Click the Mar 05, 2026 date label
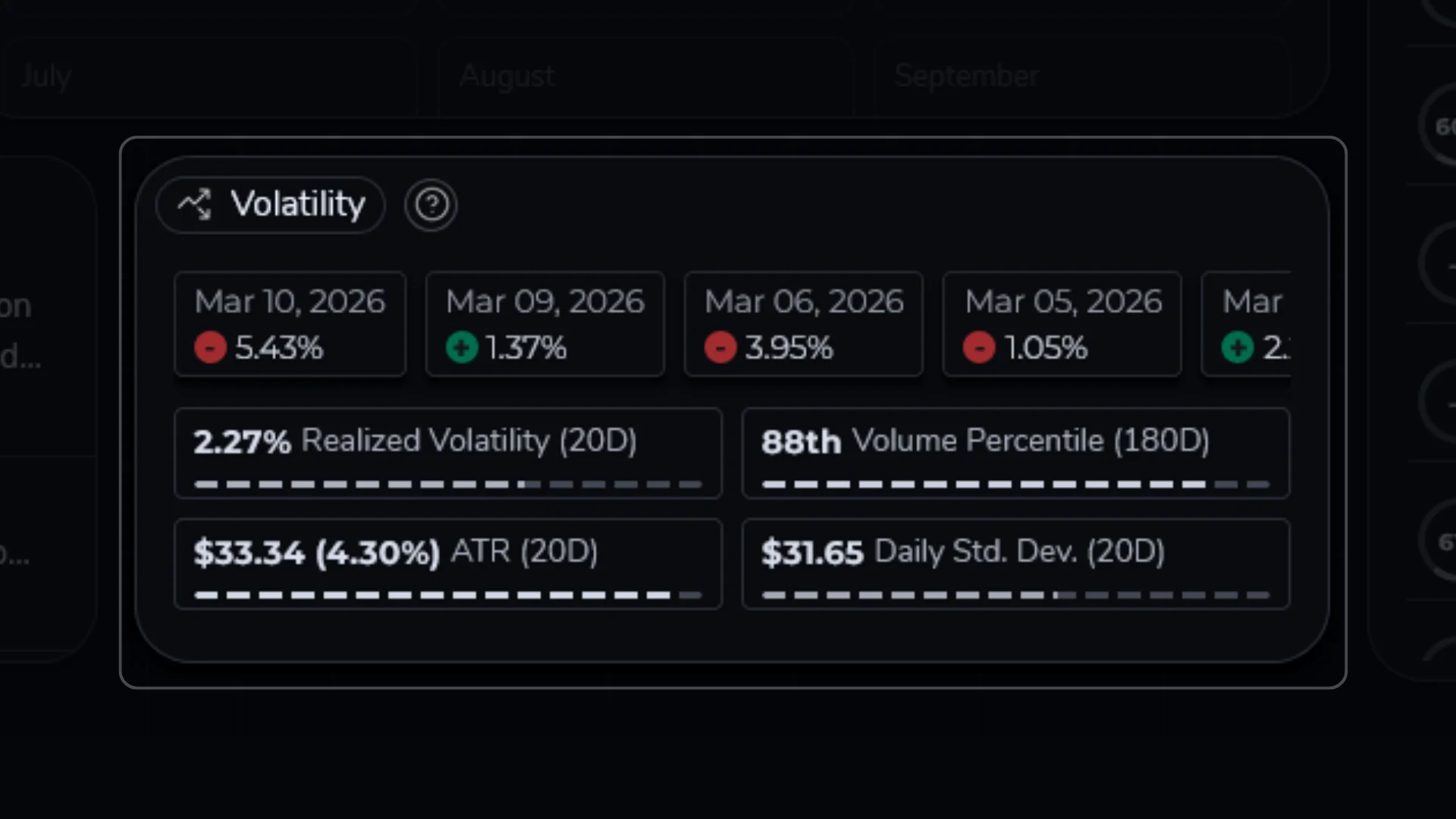Viewport: 1456px width, 819px height. point(1062,301)
